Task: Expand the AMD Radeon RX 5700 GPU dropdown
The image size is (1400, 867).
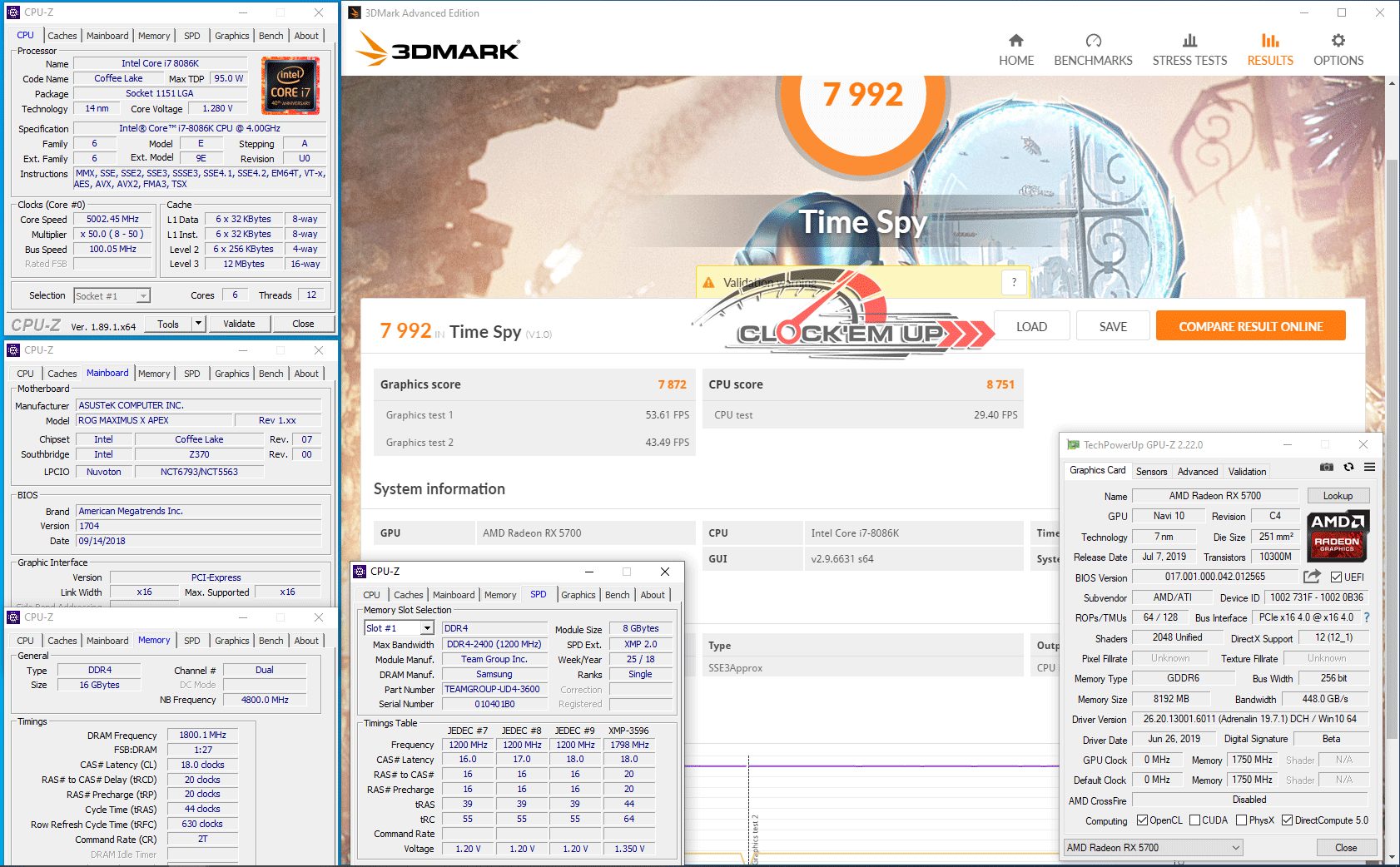Action: [x=1236, y=848]
